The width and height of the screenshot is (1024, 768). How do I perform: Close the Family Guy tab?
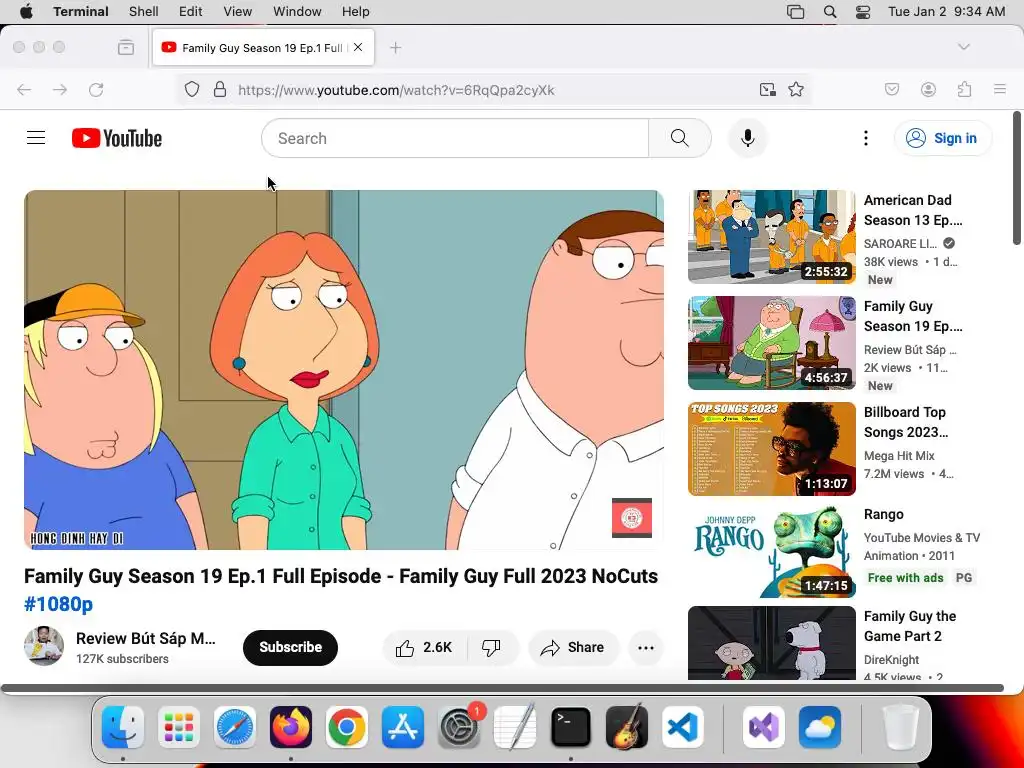[x=358, y=47]
